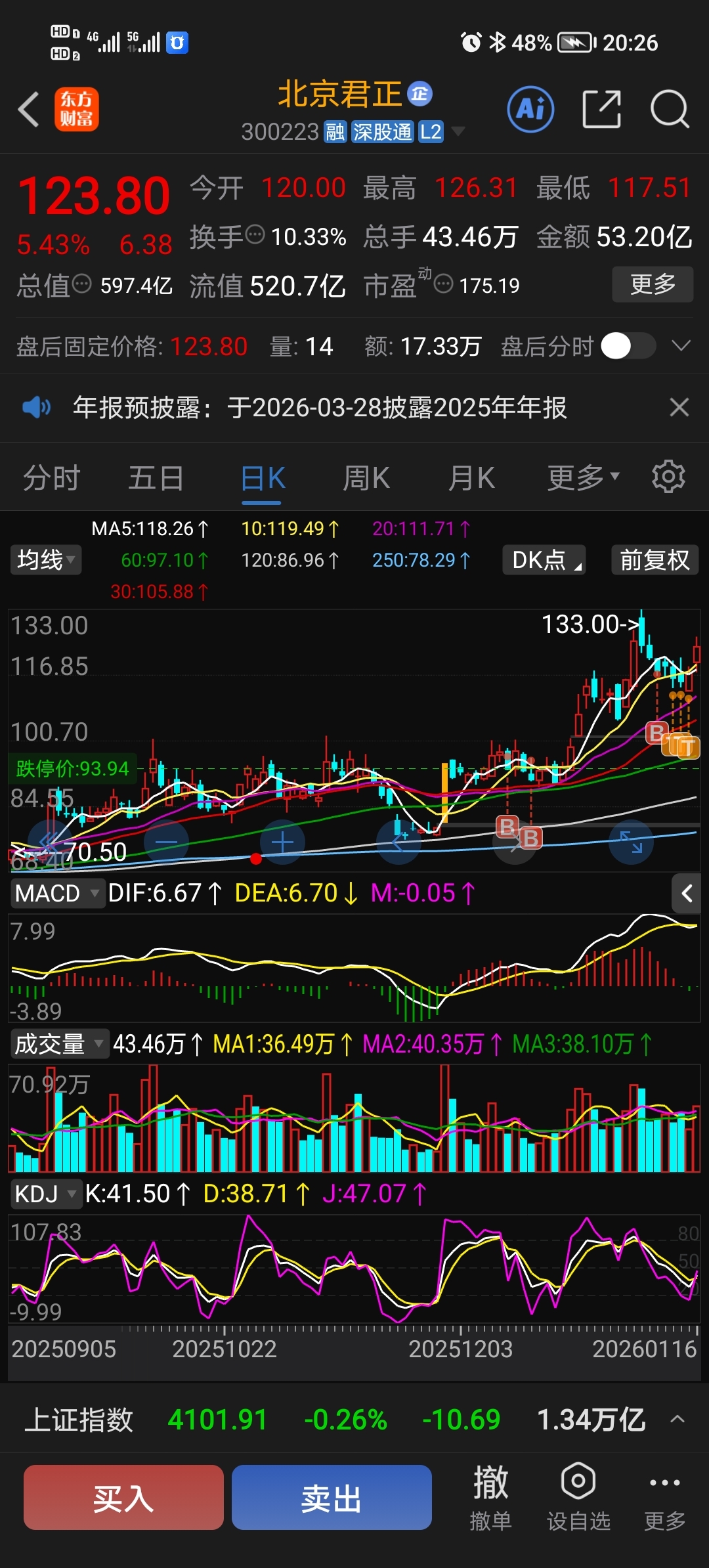Image resolution: width=709 pixels, height=1568 pixels.
Task: Tap the 上证指数 label
Action: 79,1419
